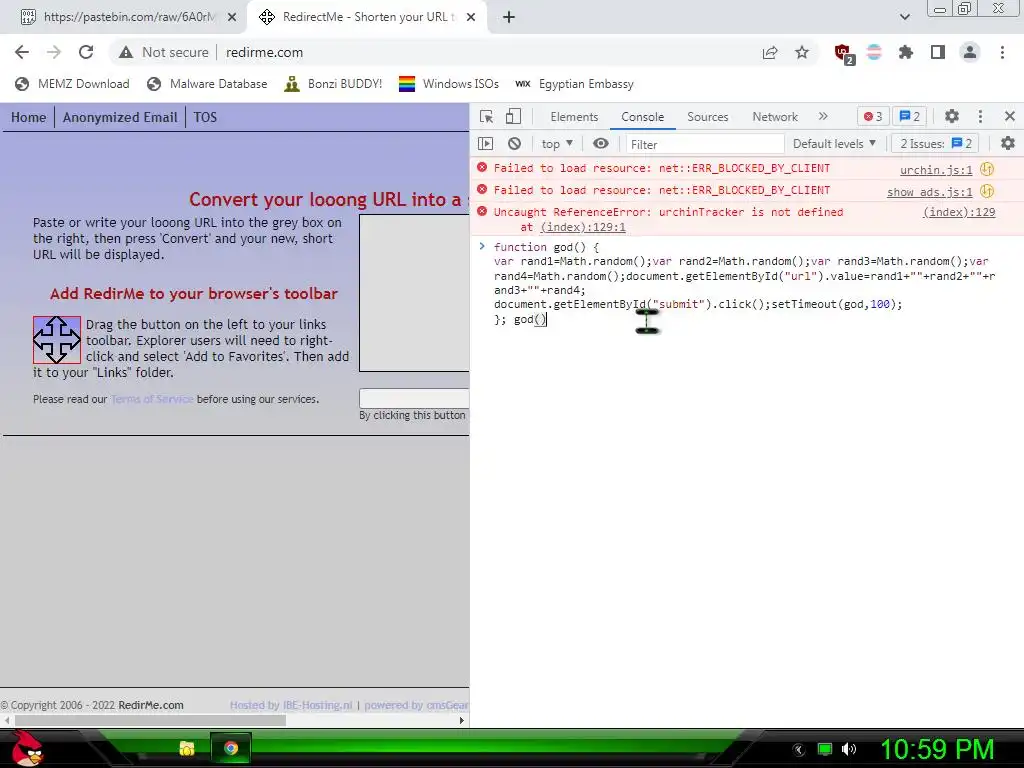The width and height of the screenshot is (1024, 768).
Task: Open console settings gear
Action: click(x=1008, y=143)
